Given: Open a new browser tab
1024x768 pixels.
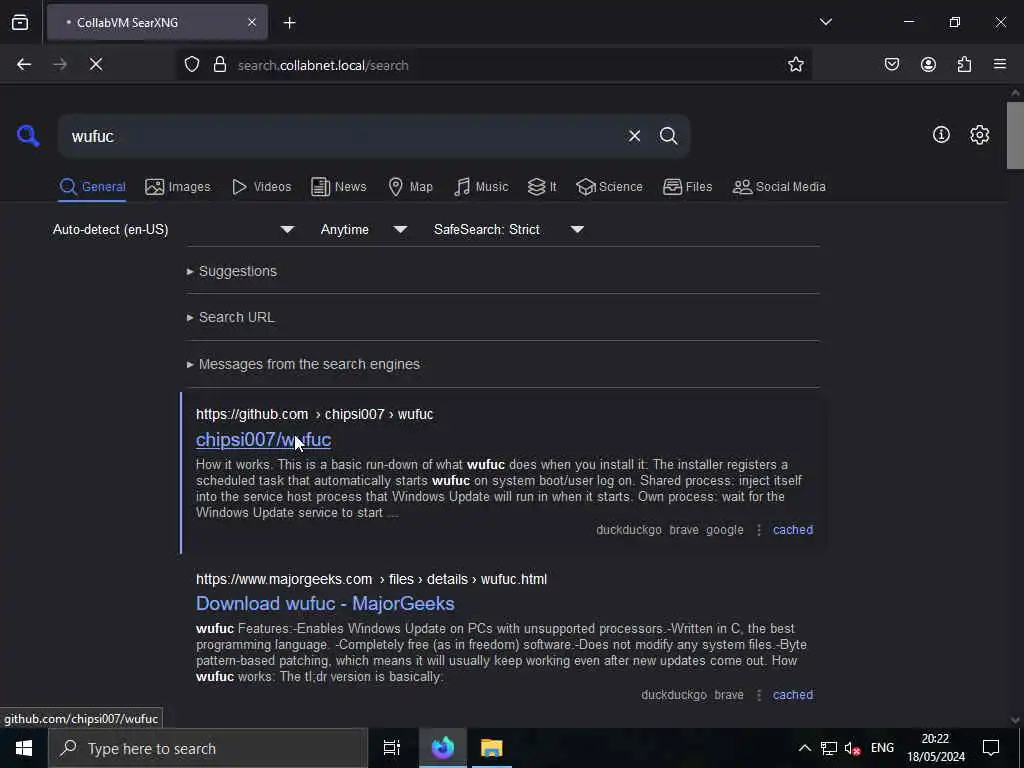Looking at the screenshot, I should point(289,23).
